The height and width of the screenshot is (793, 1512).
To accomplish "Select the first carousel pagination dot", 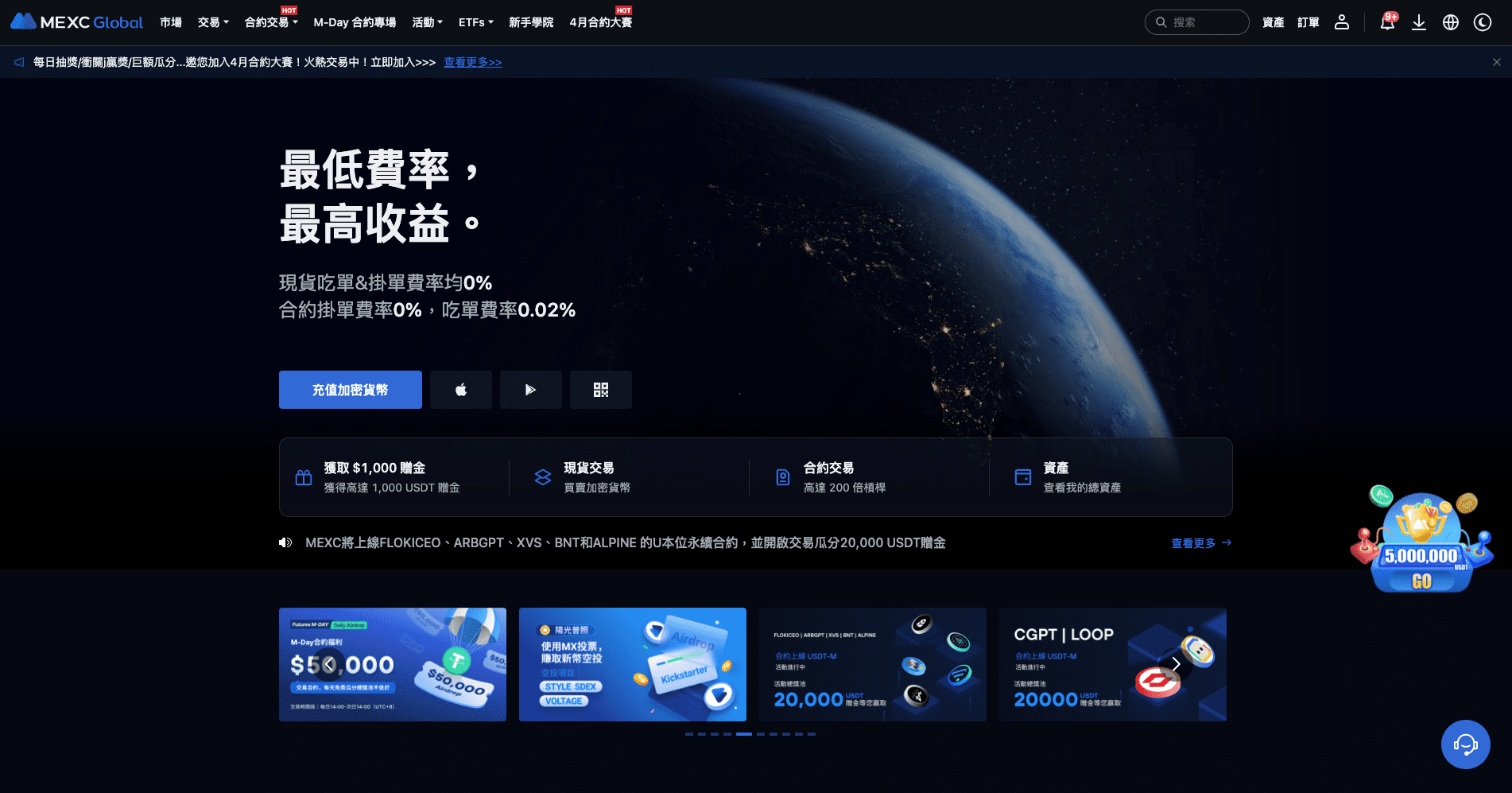I will pyautogui.click(x=689, y=734).
